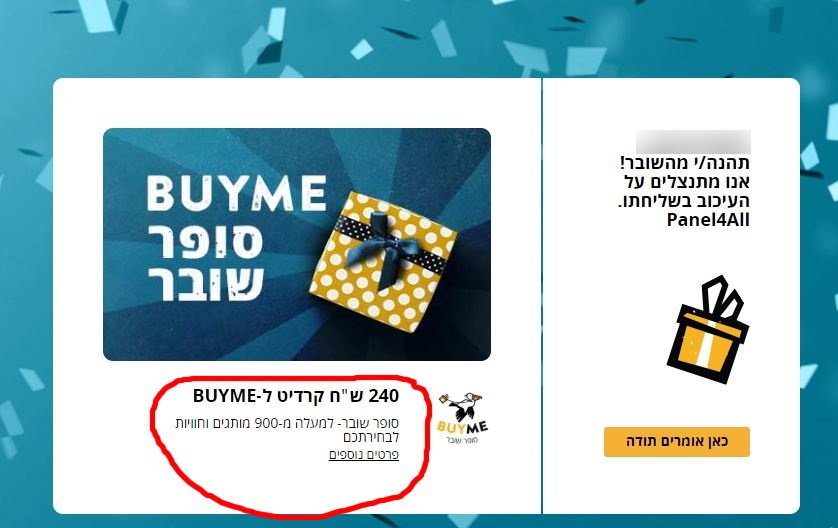Click the תהנה/י מהשובר greeting line
838x528 pixels.
tap(685, 162)
